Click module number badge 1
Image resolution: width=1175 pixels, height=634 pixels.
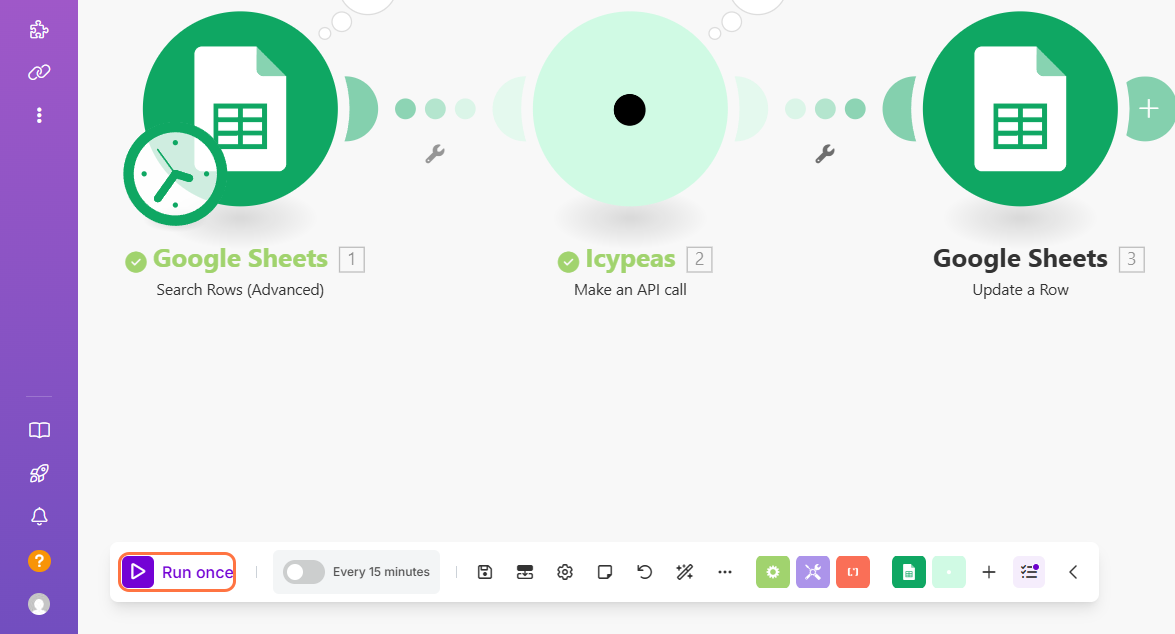(x=351, y=259)
